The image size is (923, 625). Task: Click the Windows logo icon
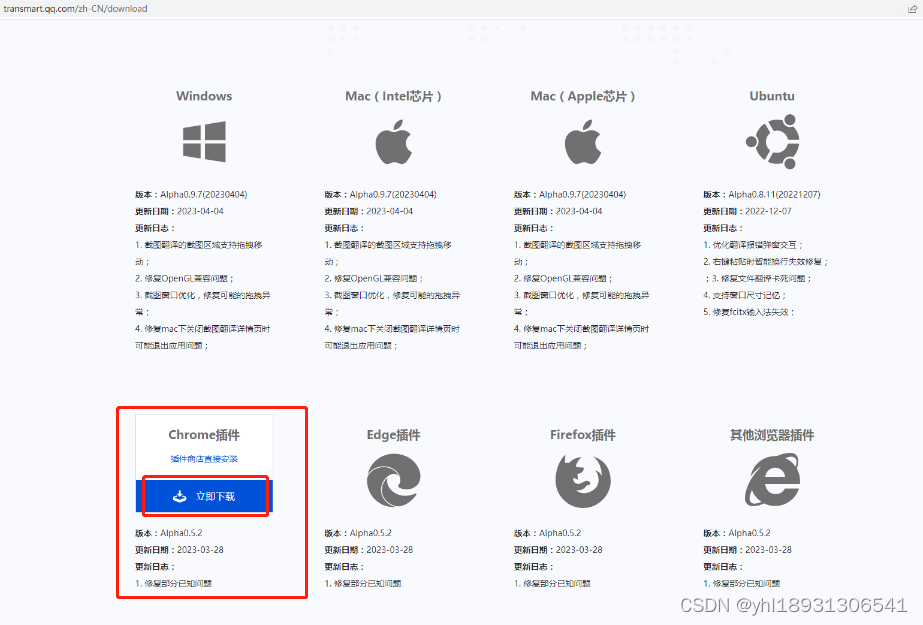point(204,141)
